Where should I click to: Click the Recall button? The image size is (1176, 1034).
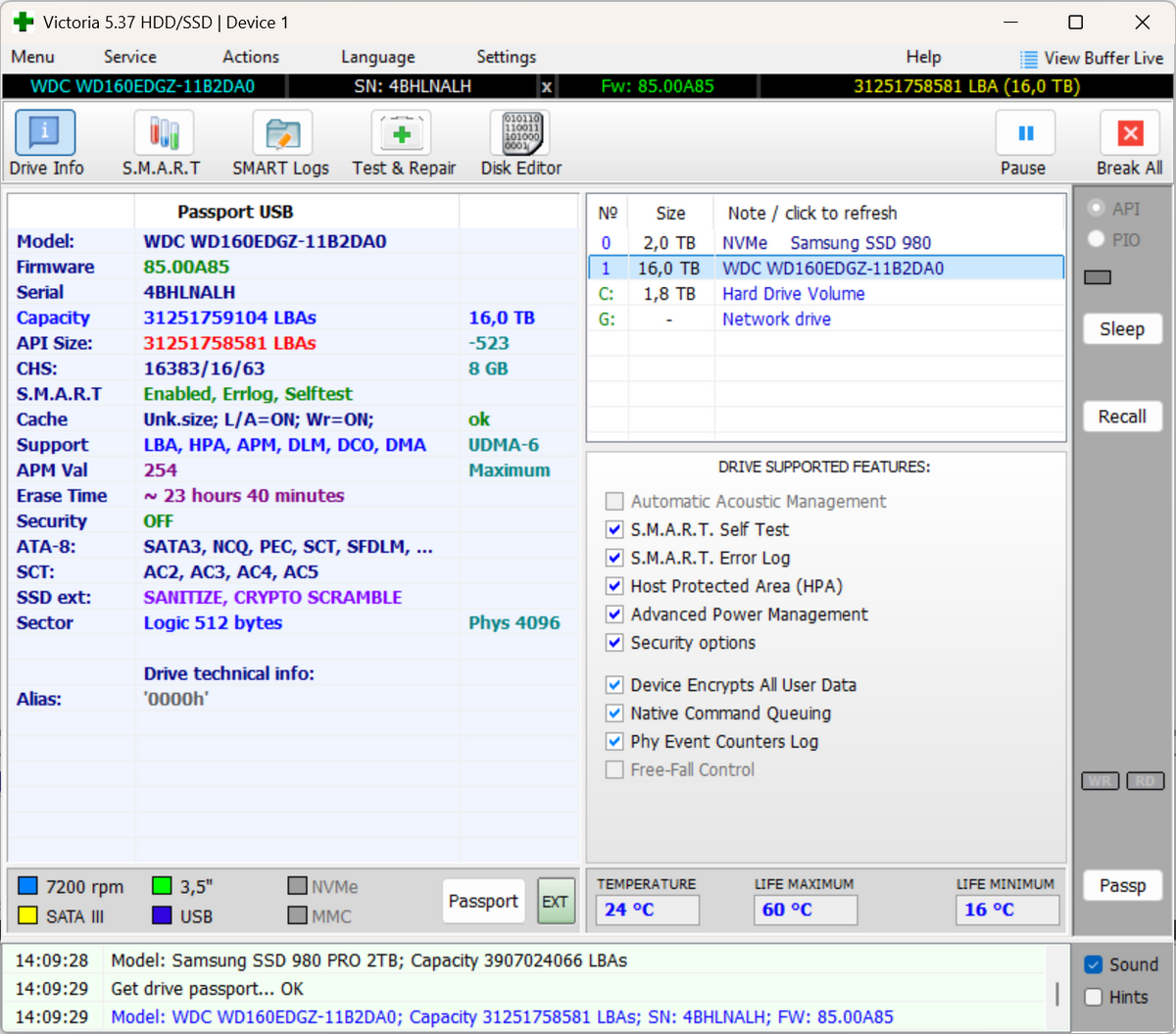[x=1122, y=417]
